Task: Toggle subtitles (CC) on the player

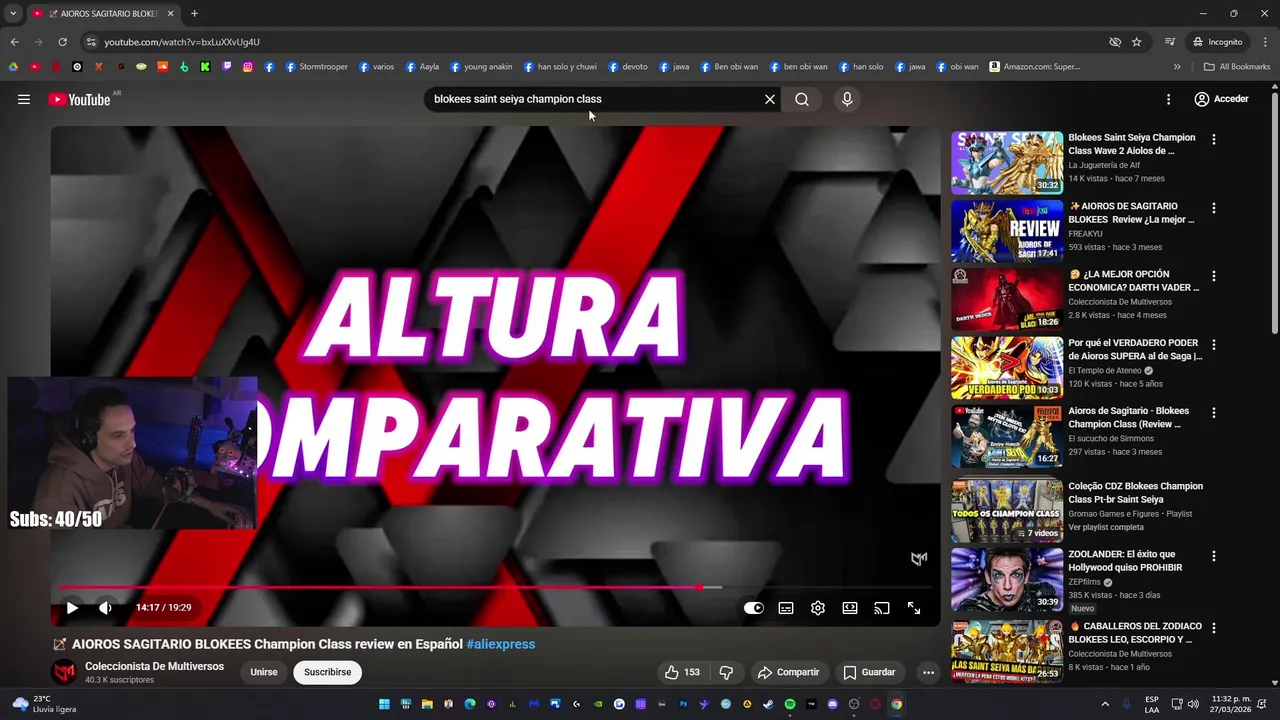Action: click(786, 608)
